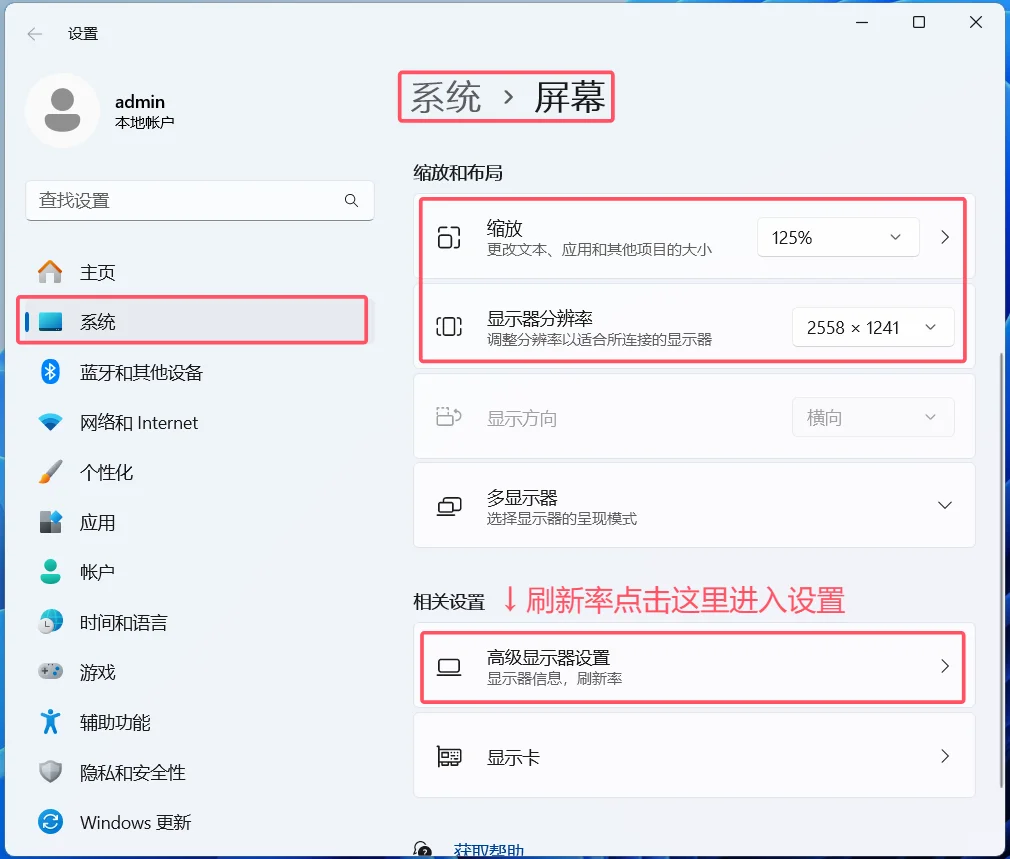
Task: Click the 个性化 brush icon
Action: pyautogui.click(x=49, y=472)
